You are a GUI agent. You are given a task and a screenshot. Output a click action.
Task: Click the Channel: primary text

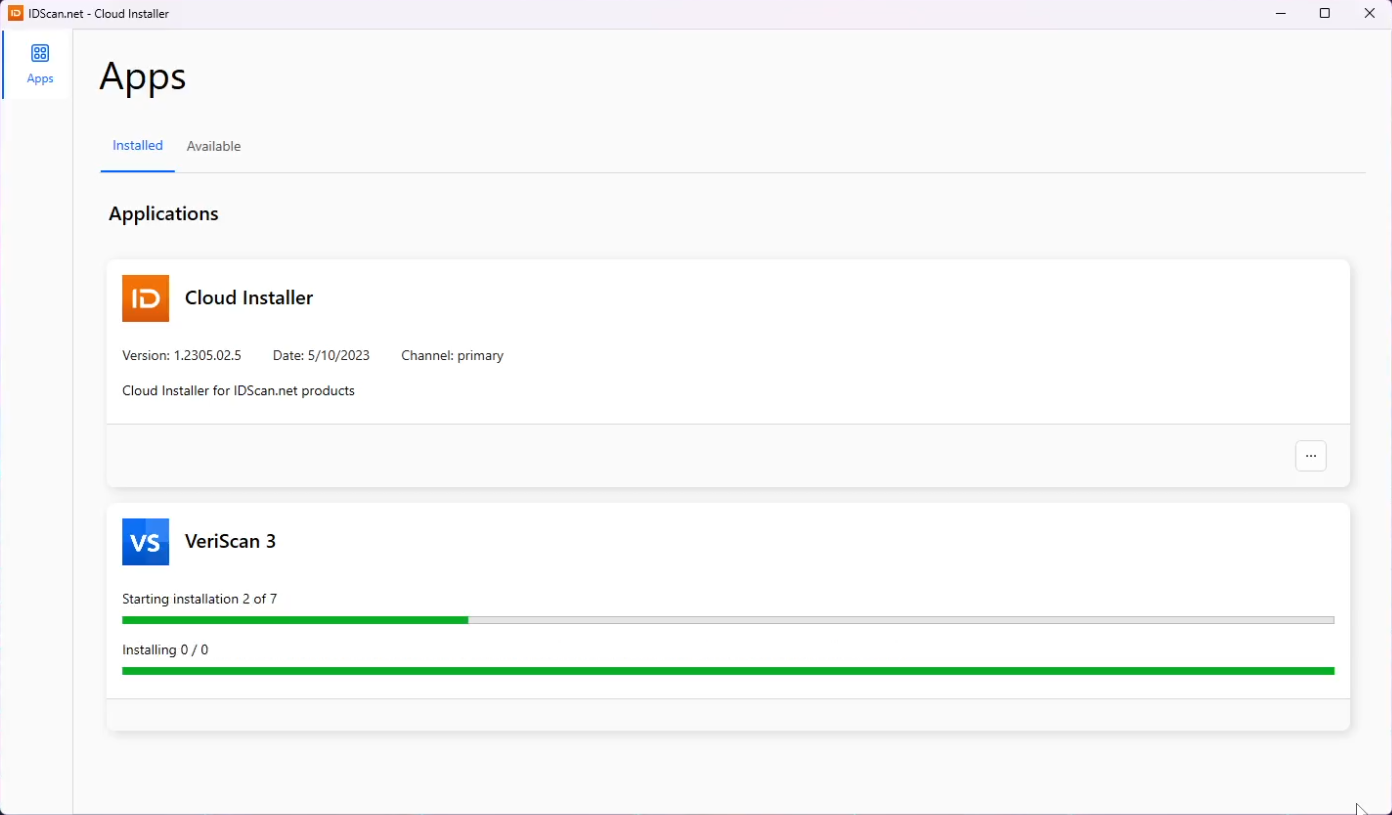pyautogui.click(x=452, y=356)
